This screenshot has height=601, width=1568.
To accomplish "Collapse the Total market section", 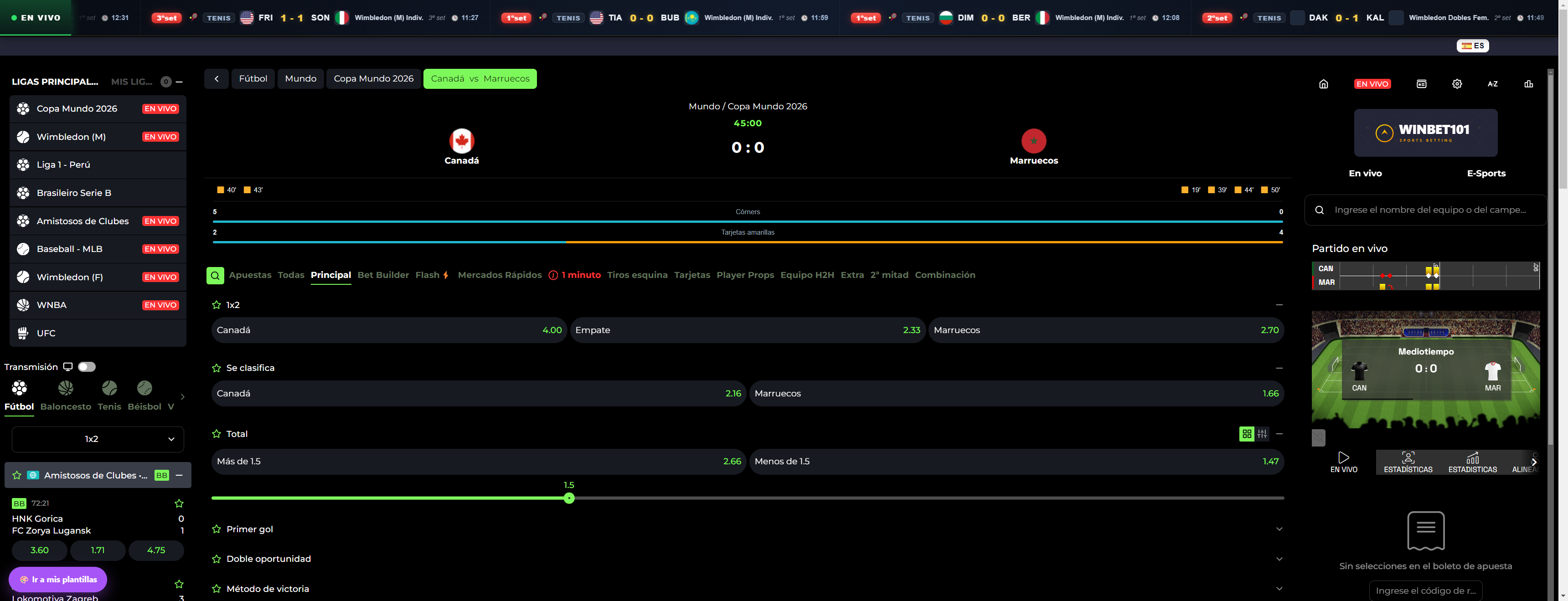I will [x=1279, y=434].
